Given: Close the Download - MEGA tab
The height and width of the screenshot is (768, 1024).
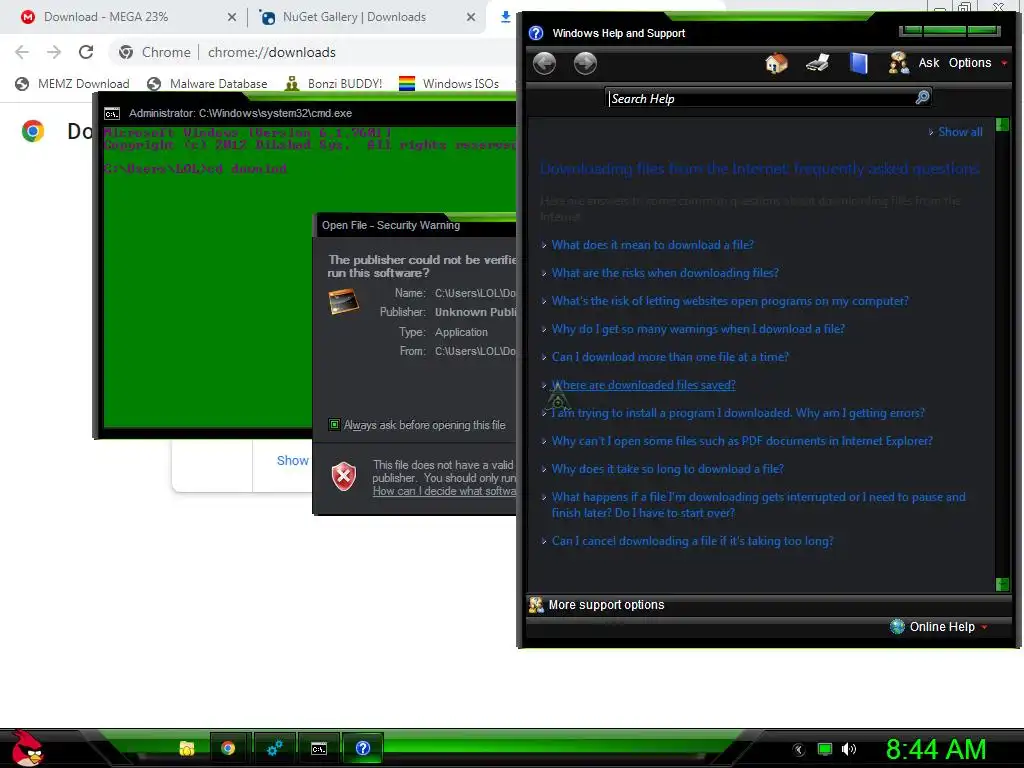Looking at the screenshot, I should tap(232, 18).
